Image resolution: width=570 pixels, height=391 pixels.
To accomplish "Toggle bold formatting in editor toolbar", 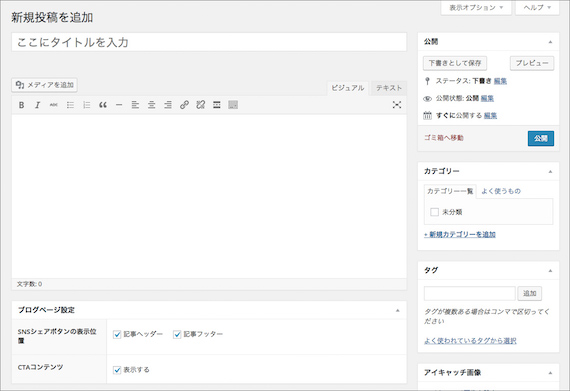I will (21, 105).
